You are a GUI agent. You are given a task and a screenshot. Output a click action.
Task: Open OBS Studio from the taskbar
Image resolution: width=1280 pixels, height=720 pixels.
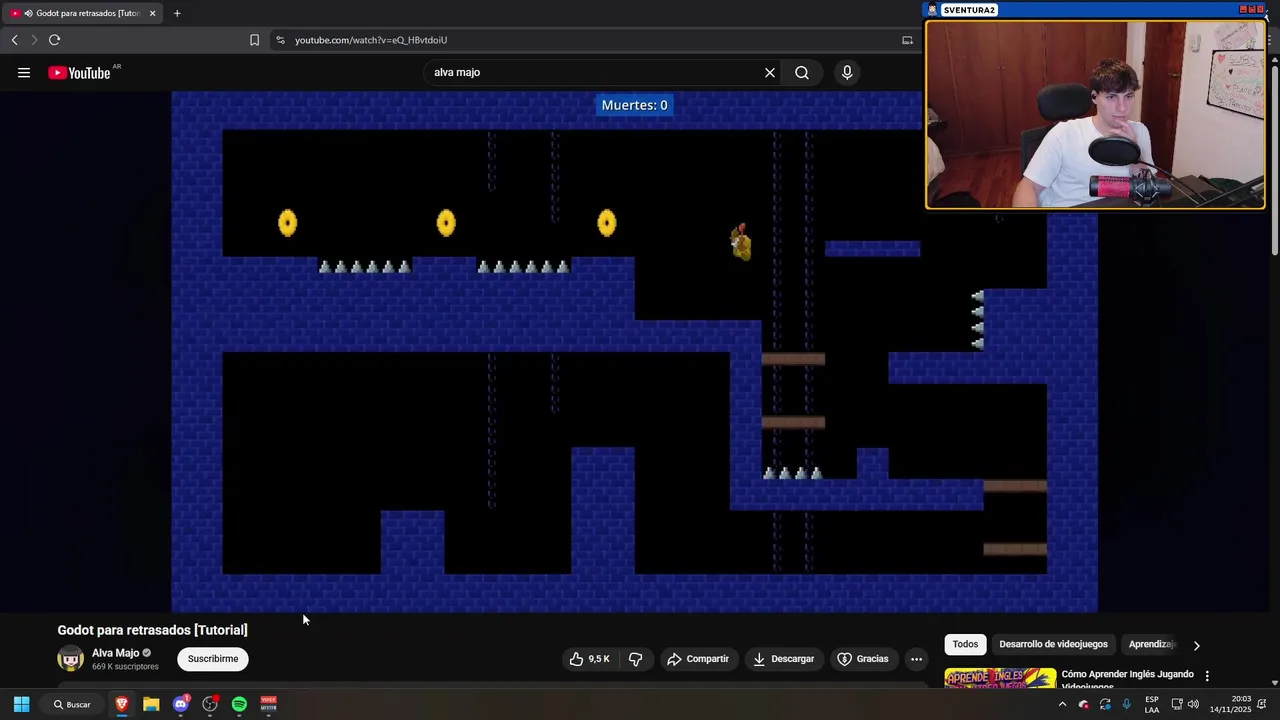(210, 705)
